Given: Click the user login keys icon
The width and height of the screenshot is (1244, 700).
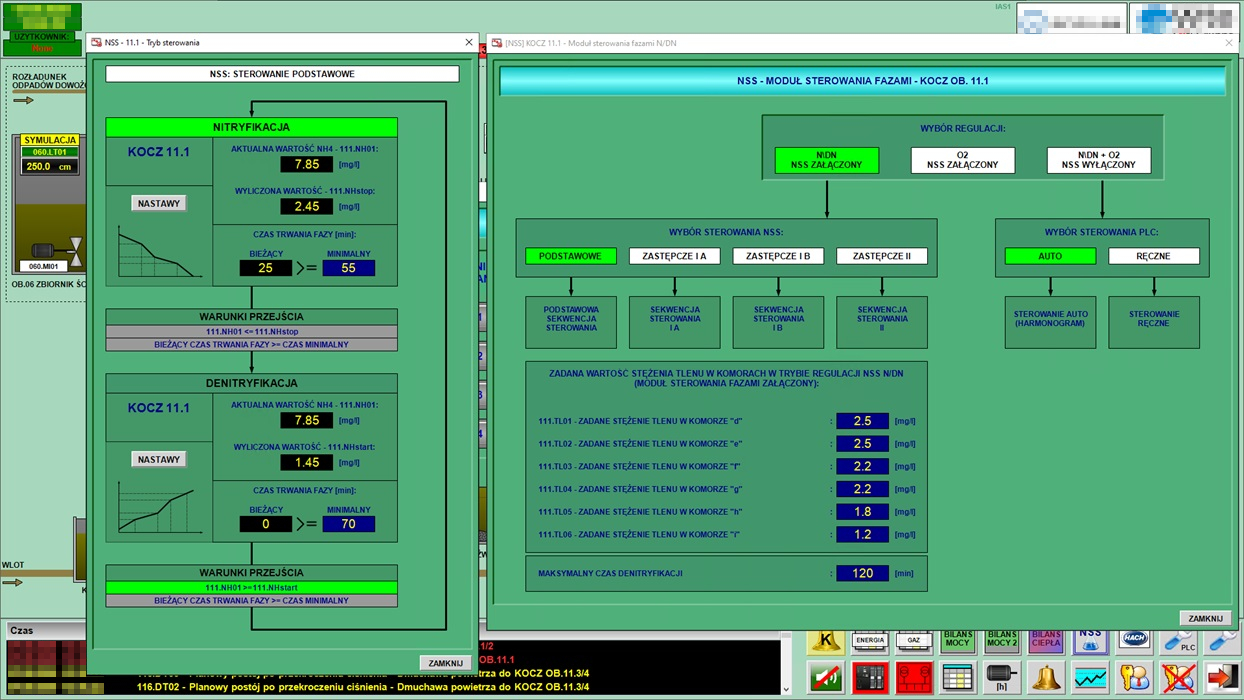Looking at the screenshot, I should tap(1134, 677).
